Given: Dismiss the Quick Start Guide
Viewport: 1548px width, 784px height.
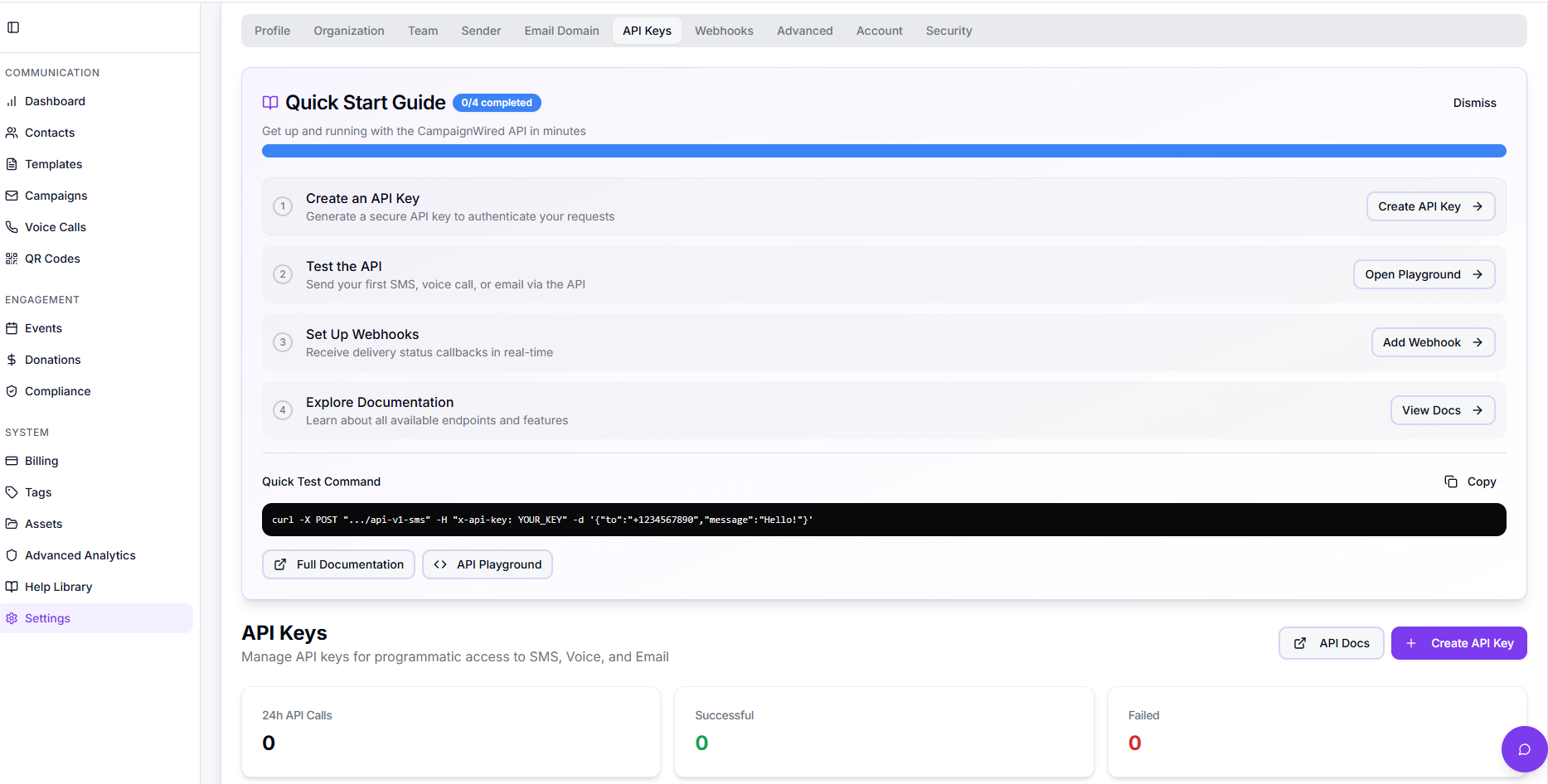Looking at the screenshot, I should coord(1474,103).
